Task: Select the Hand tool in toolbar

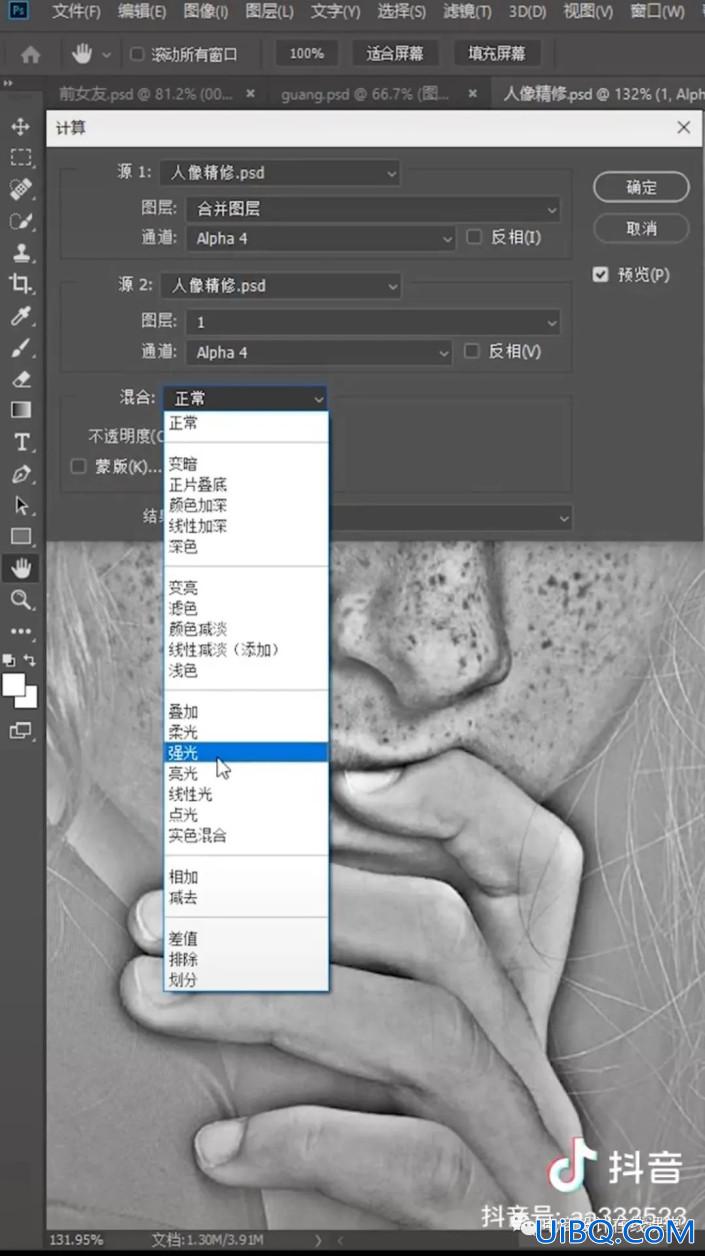Action: pos(21,568)
